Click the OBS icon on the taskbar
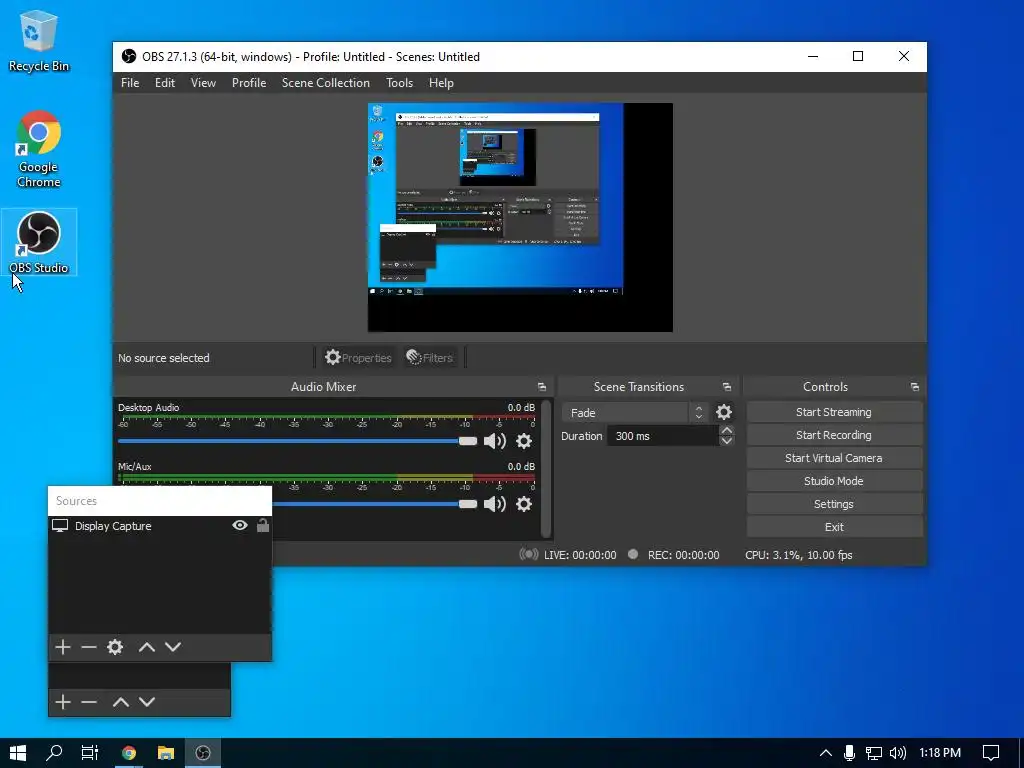Viewport: 1024px width, 768px height. coord(203,753)
